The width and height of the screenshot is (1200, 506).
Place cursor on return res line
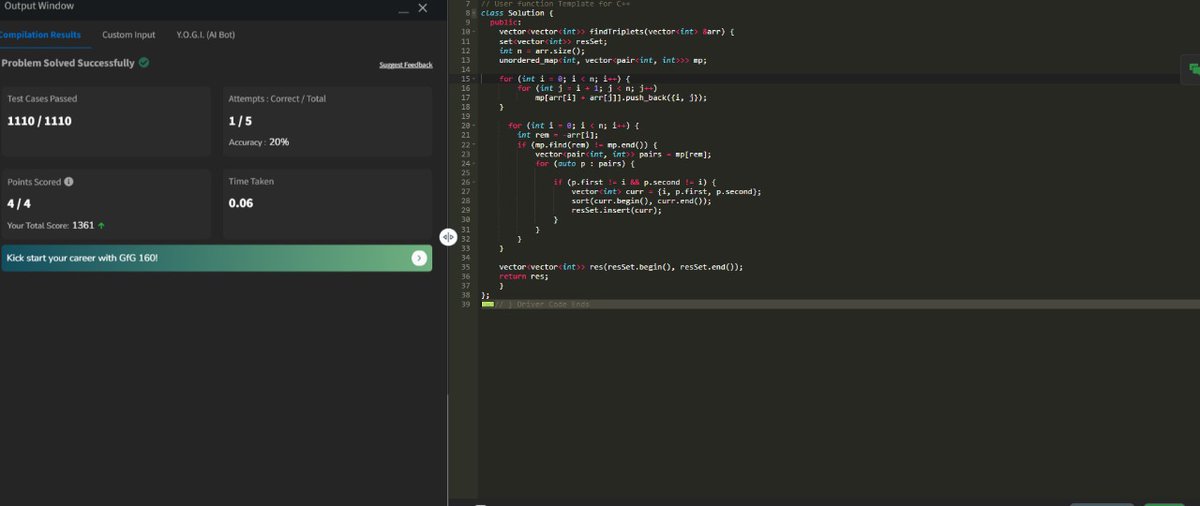pyautogui.click(x=524, y=276)
